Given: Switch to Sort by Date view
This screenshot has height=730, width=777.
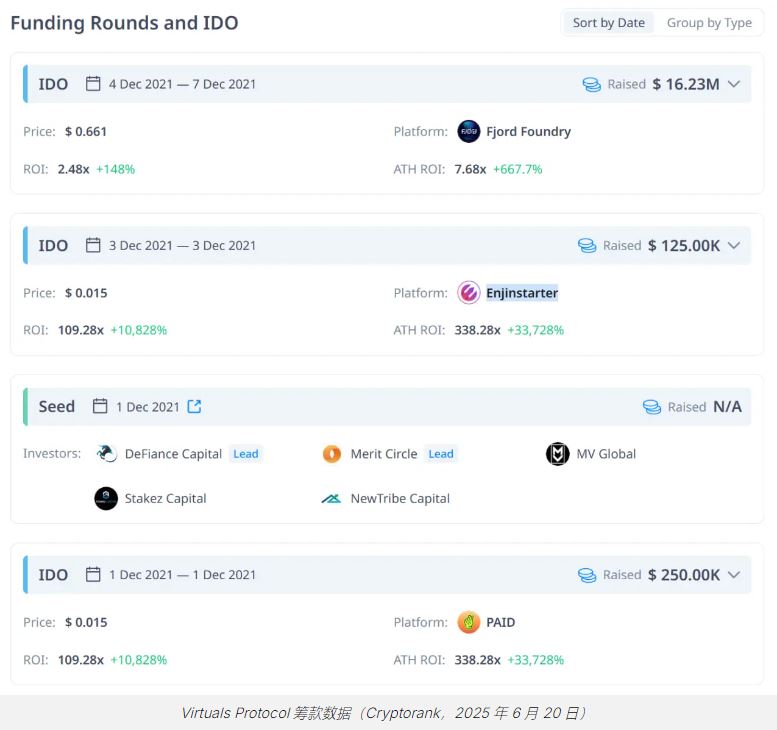Looking at the screenshot, I should point(608,23).
